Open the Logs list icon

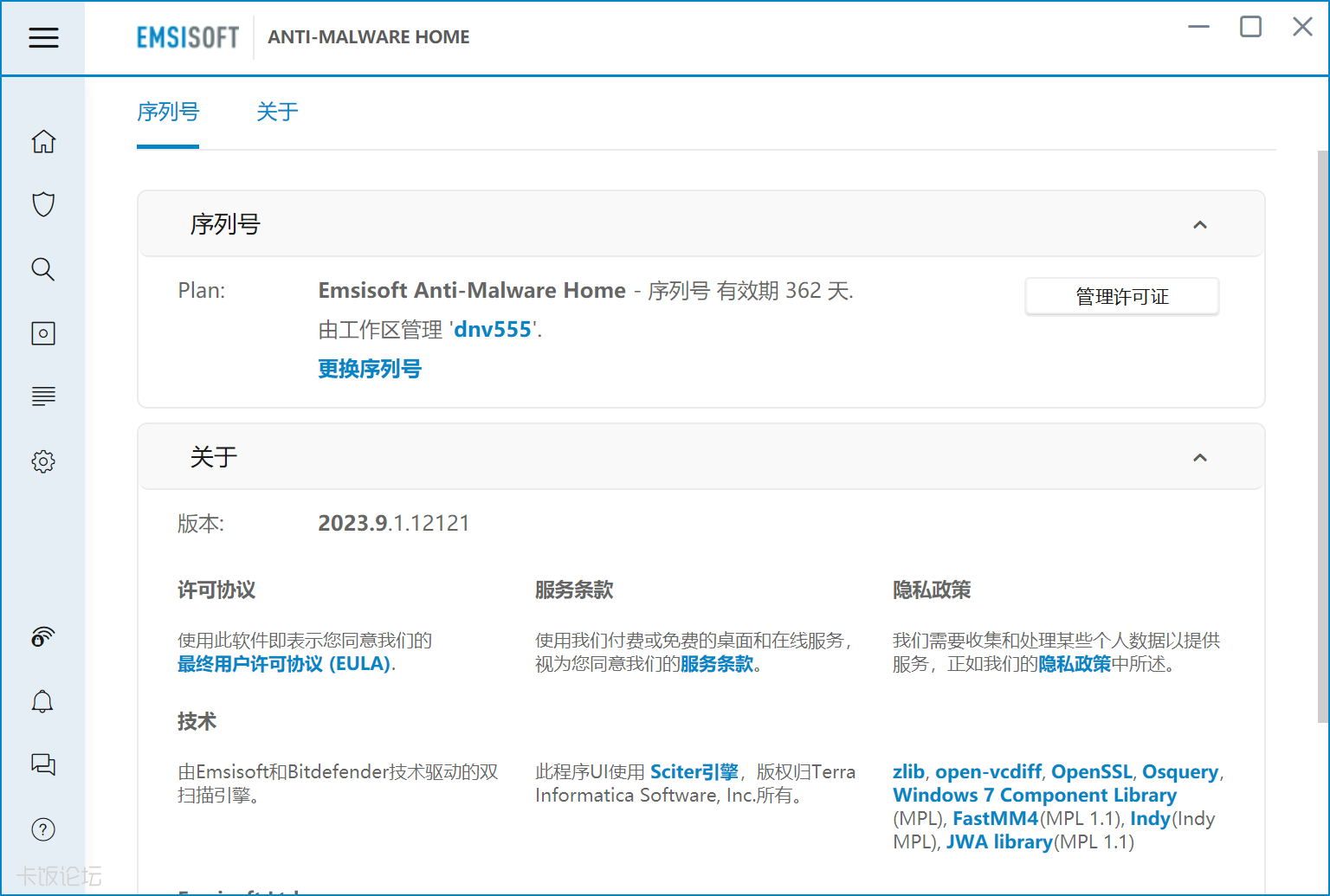tap(43, 396)
